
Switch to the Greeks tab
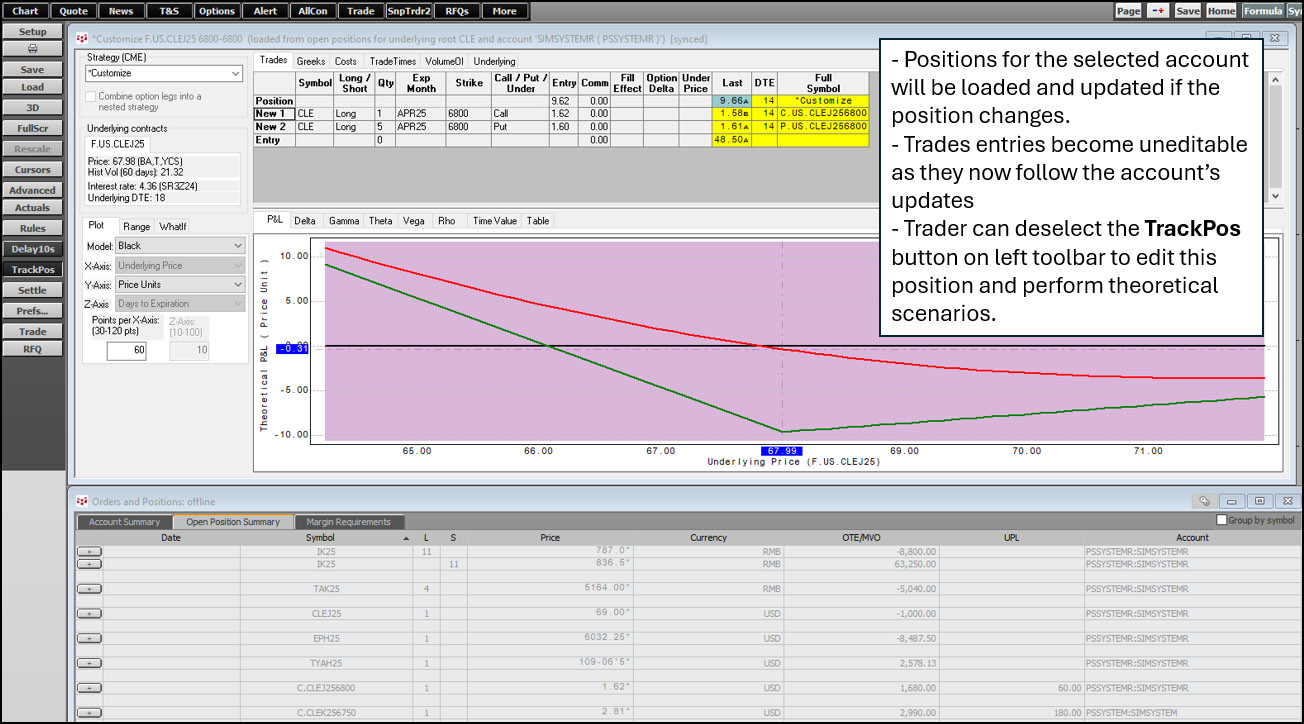click(310, 61)
